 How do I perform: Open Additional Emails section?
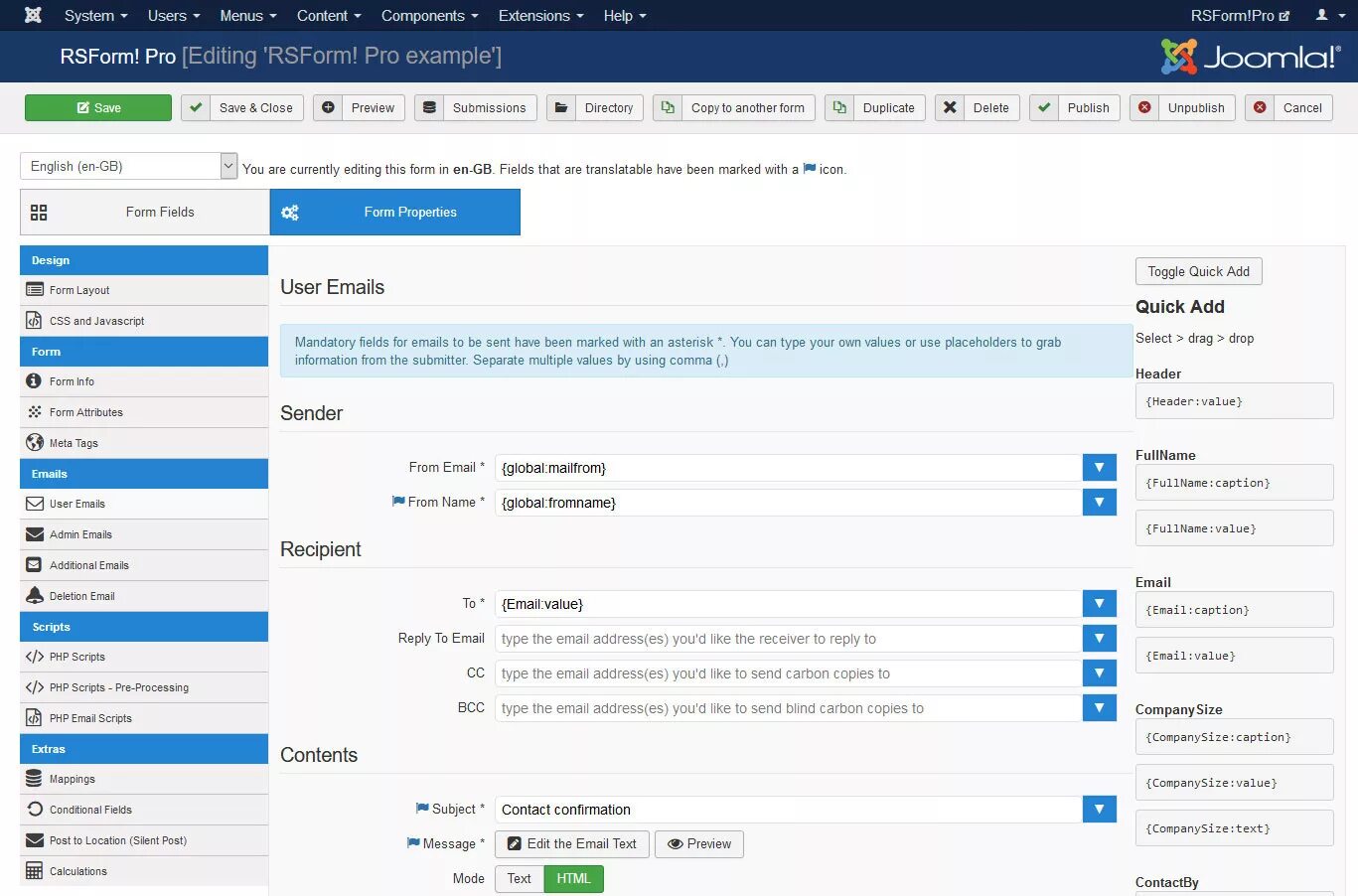(x=144, y=565)
